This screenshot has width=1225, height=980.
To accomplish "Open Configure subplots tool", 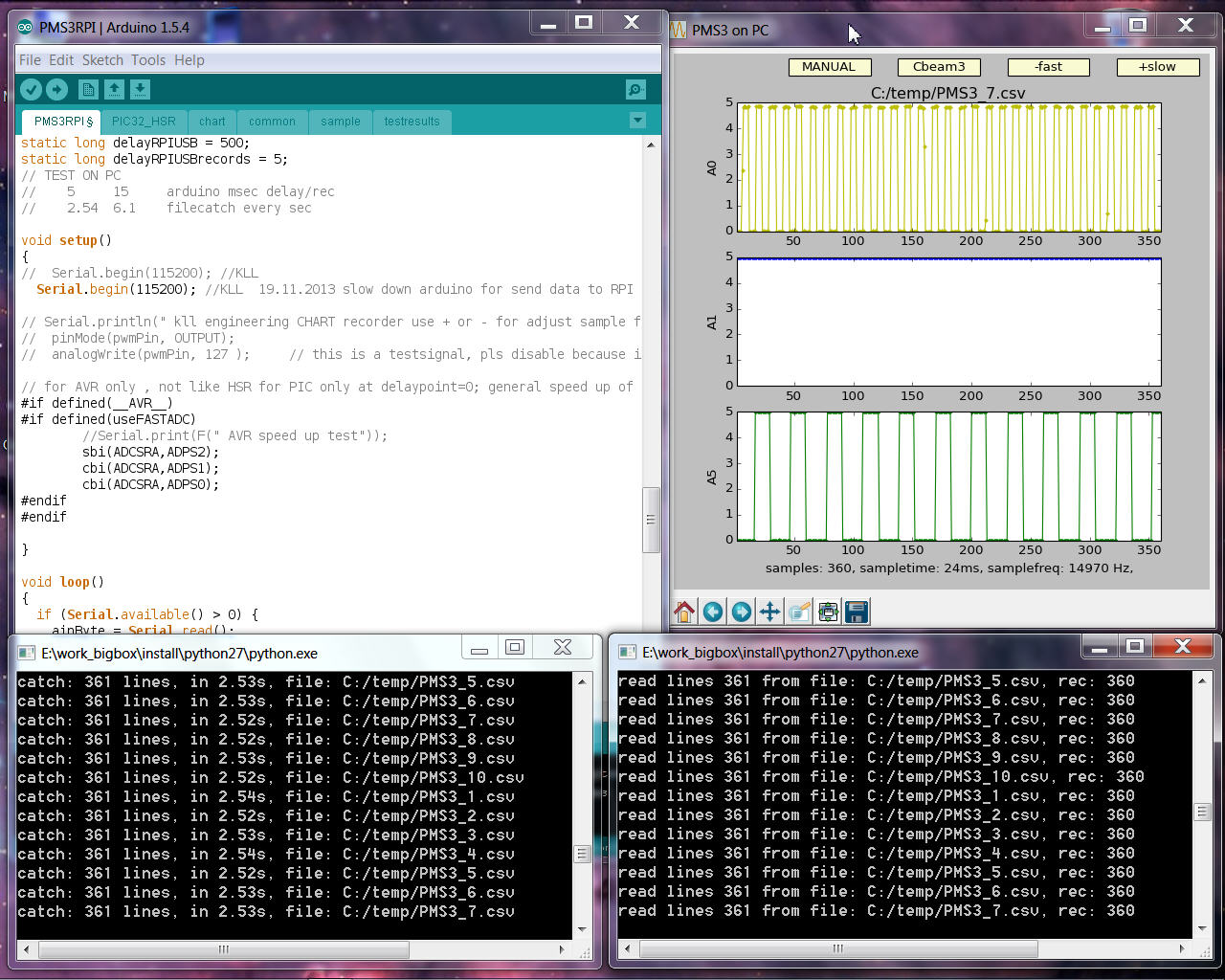I will [x=828, y=612].
